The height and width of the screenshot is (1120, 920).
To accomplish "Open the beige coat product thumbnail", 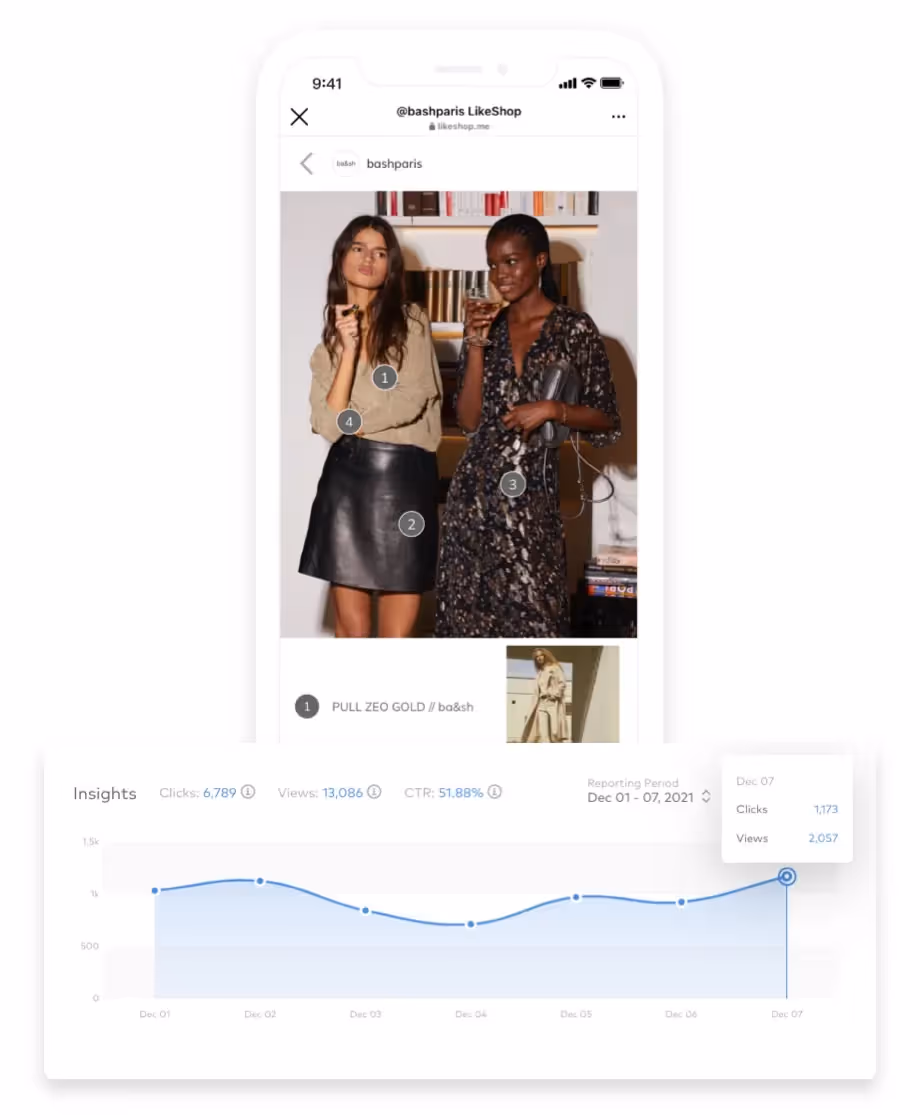I will pyautogui.click(x=563, y=694).
